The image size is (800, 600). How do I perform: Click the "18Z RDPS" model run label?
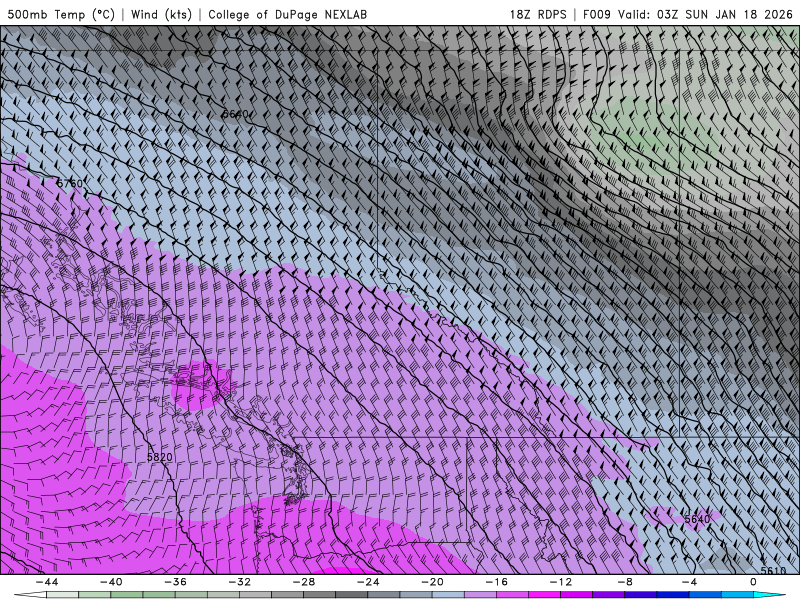(538, 14)
